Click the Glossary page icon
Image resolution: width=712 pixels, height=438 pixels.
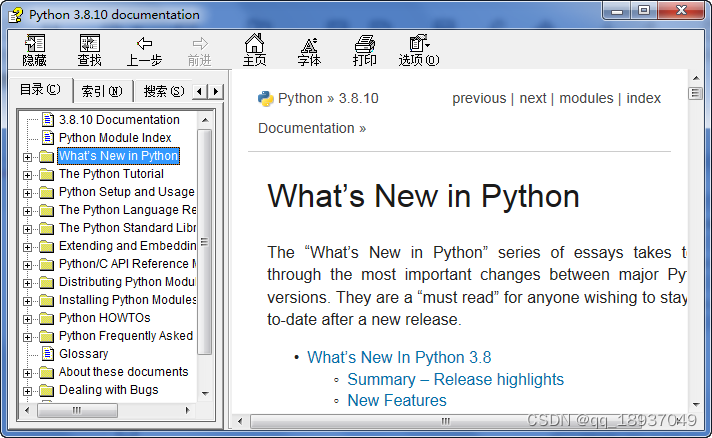48,354
